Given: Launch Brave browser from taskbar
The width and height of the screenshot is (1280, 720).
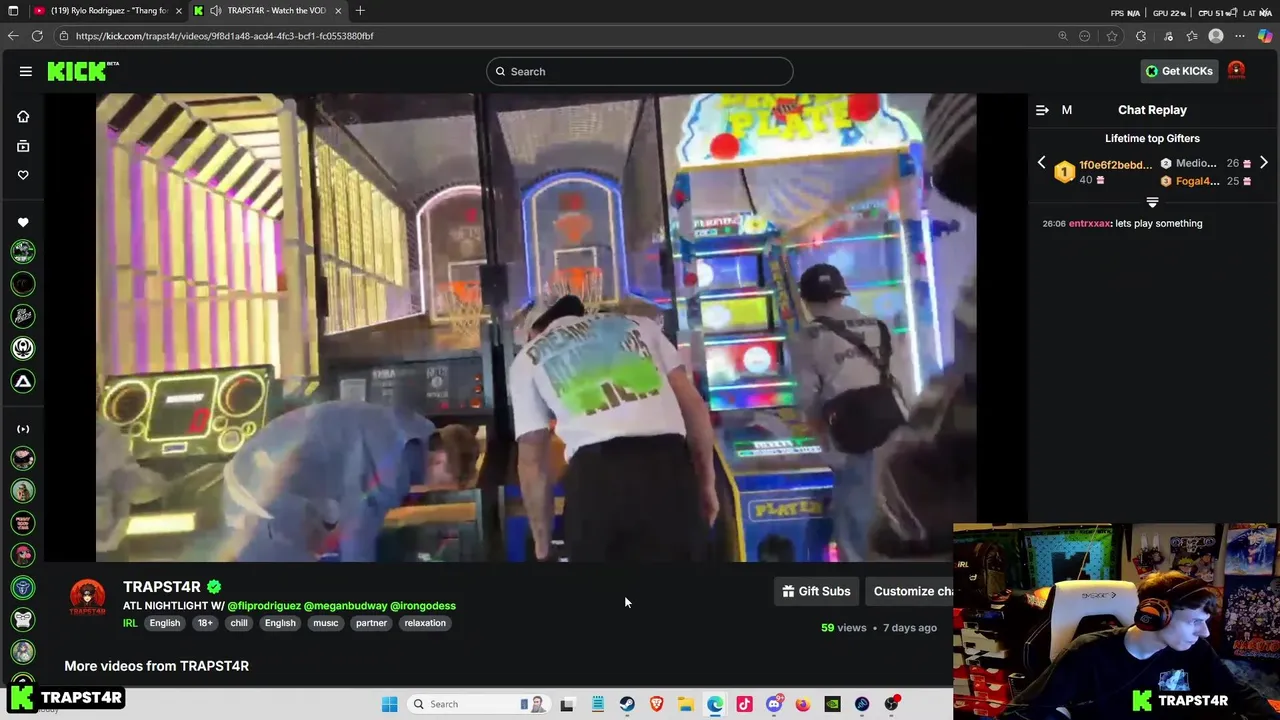Looking at the screenshot, I should [x=656, y=704].
